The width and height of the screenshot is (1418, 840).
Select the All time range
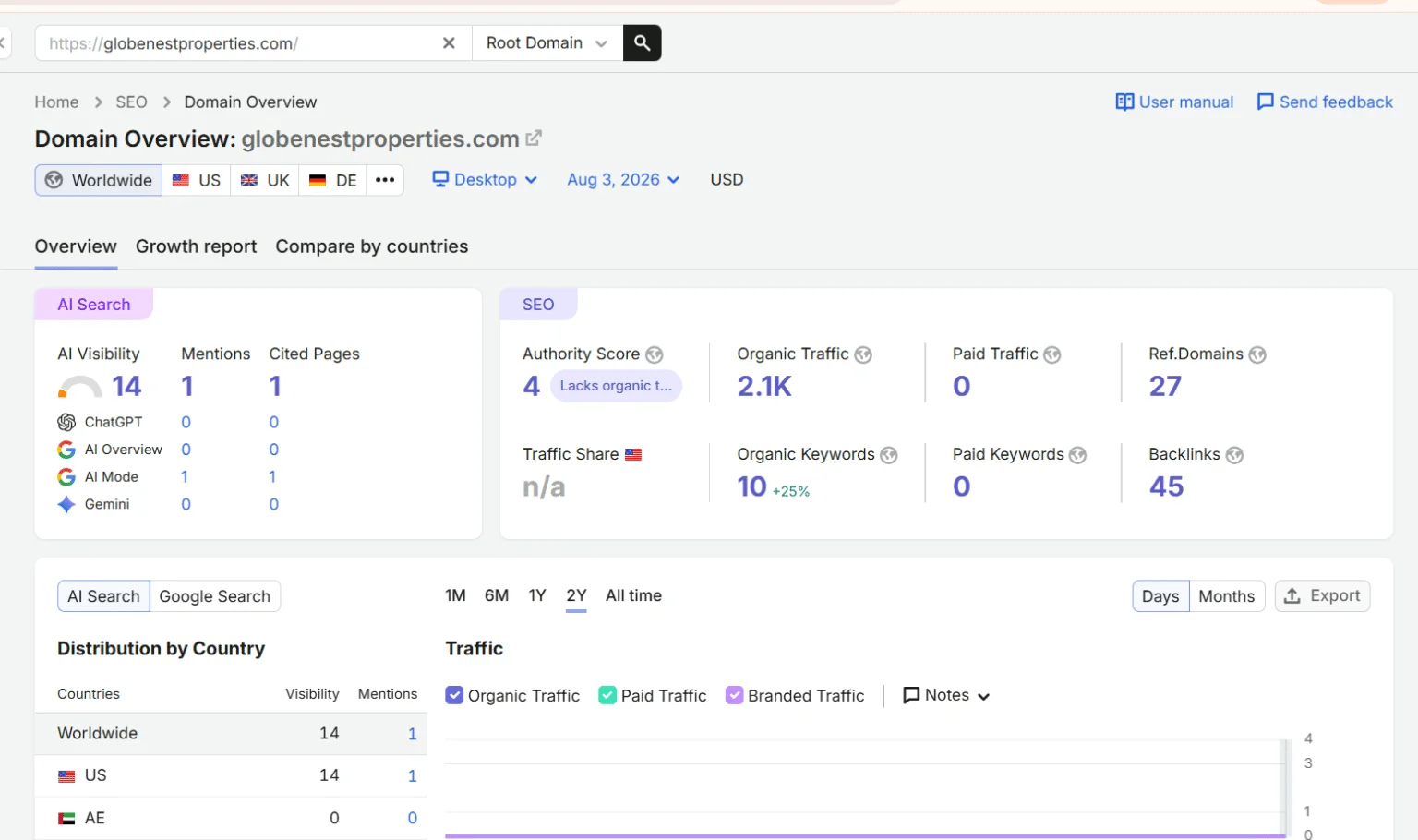click(633, 595)
